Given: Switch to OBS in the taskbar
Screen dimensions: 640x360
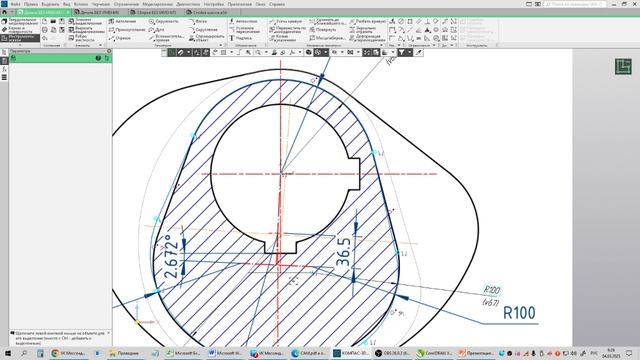Looking at the screenshot, I should (x=393, y=353).
